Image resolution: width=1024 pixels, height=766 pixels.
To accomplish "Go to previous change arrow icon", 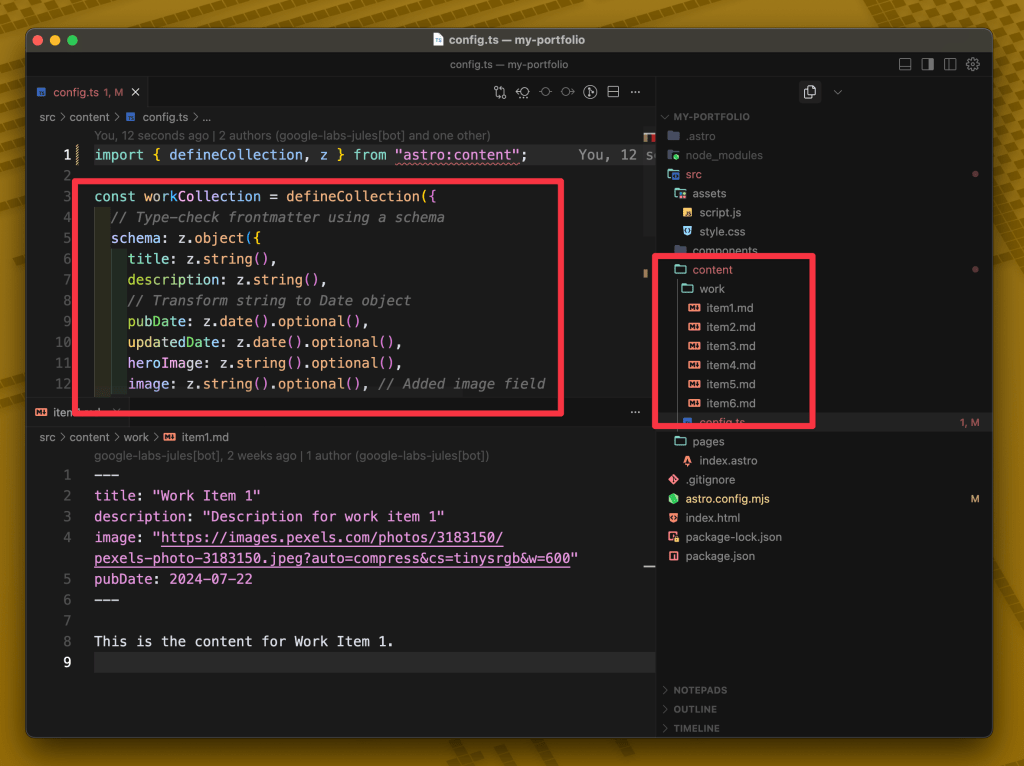I will coord(522,92).
